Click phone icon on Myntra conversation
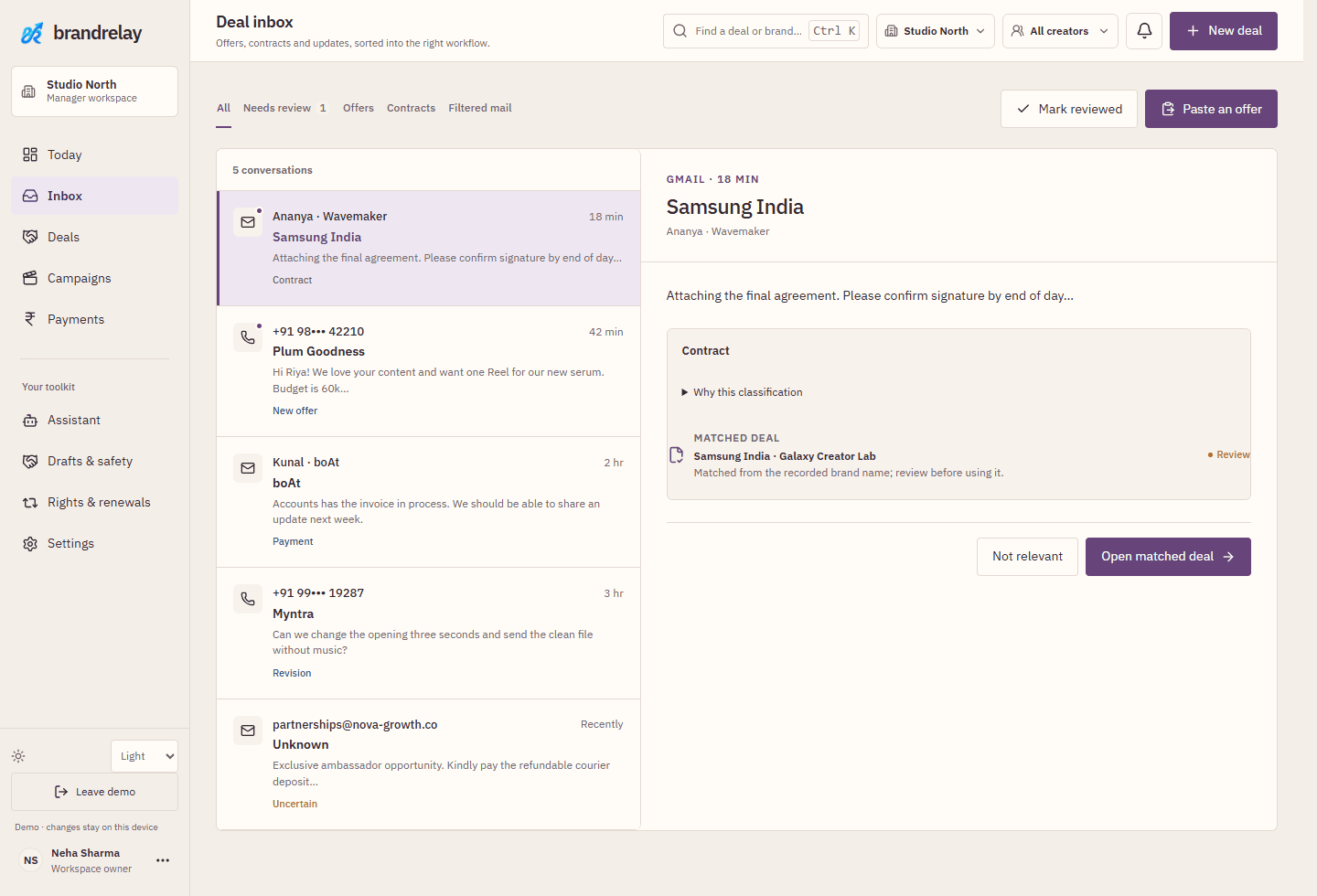This screenshot has height=896, width=1317. [x=248, y=599]
